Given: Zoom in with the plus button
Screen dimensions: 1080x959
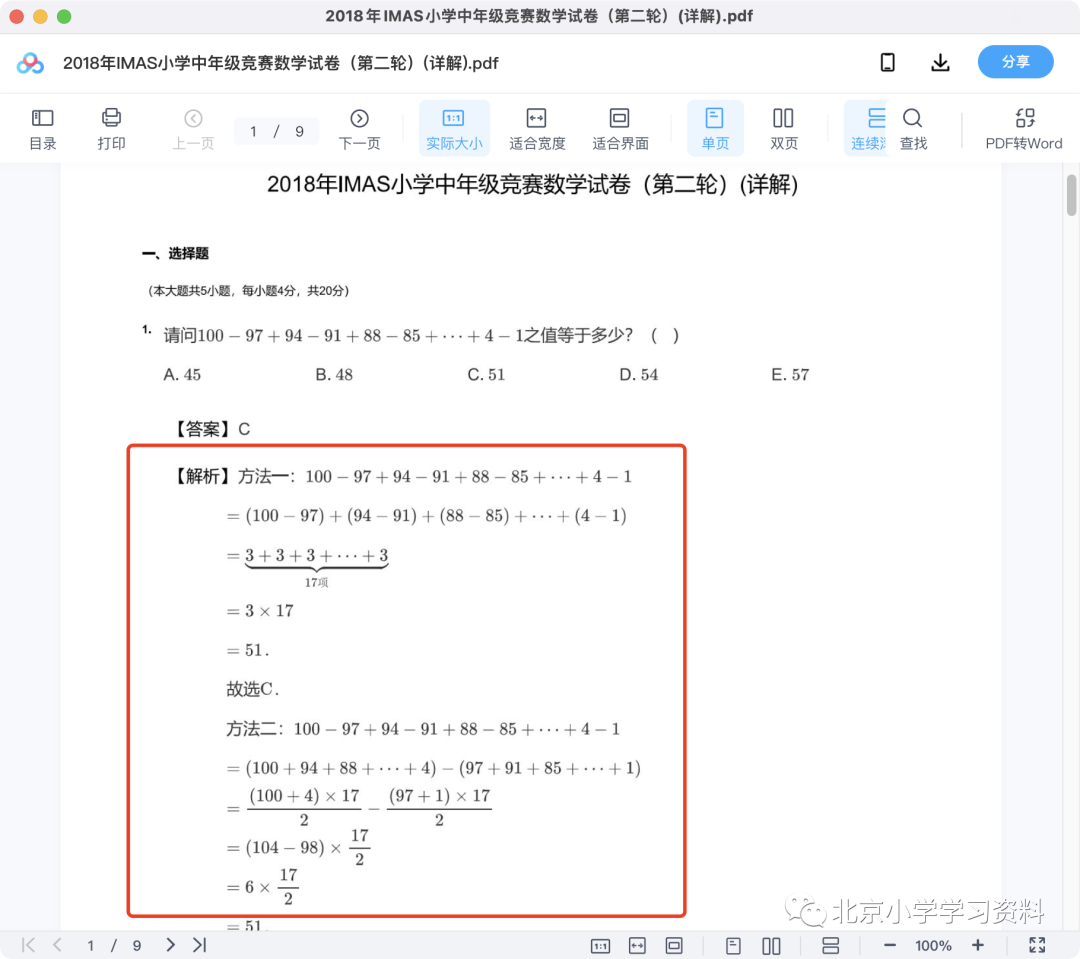Looking at the screenshot, I should [x=977, y=945].
